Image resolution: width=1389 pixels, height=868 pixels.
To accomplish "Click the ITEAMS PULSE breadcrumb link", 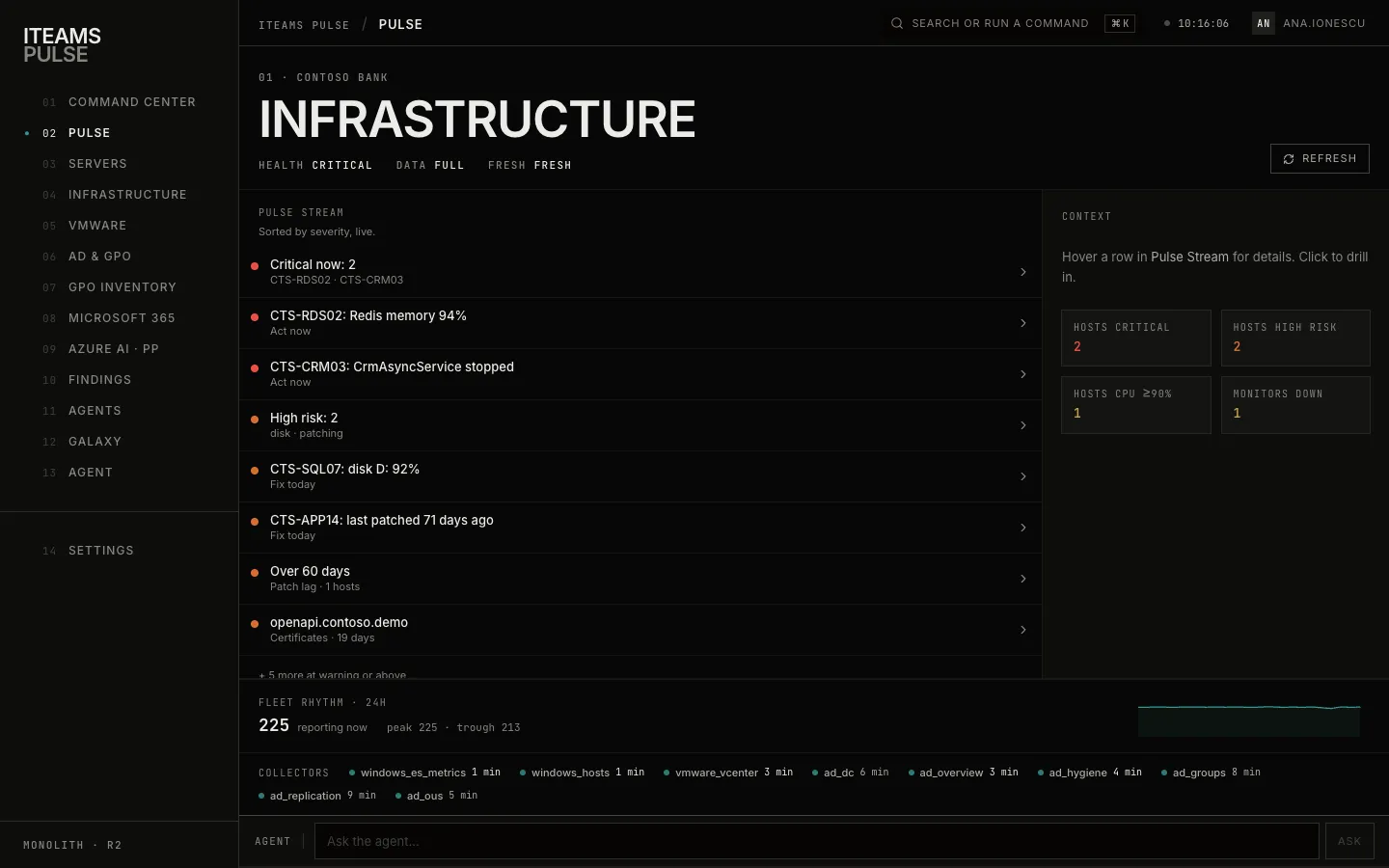I will (304, 25).
